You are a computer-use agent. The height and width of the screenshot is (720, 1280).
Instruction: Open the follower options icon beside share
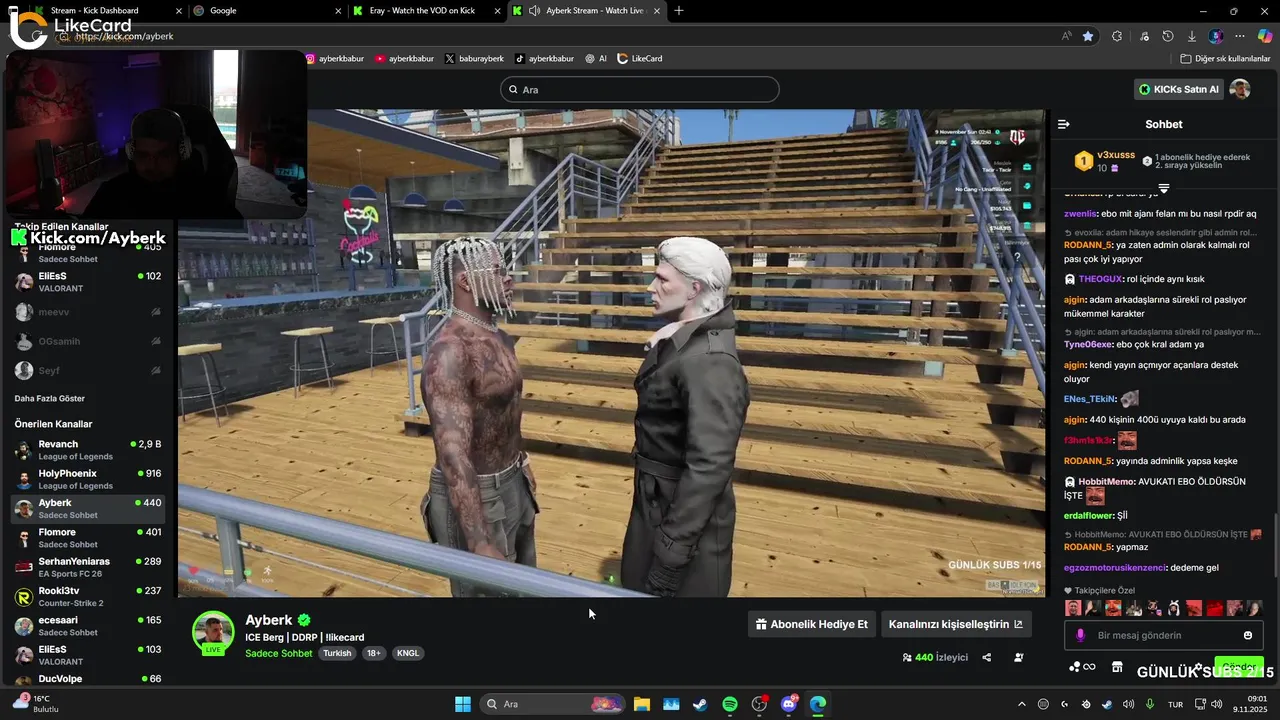coord(1018,657)
